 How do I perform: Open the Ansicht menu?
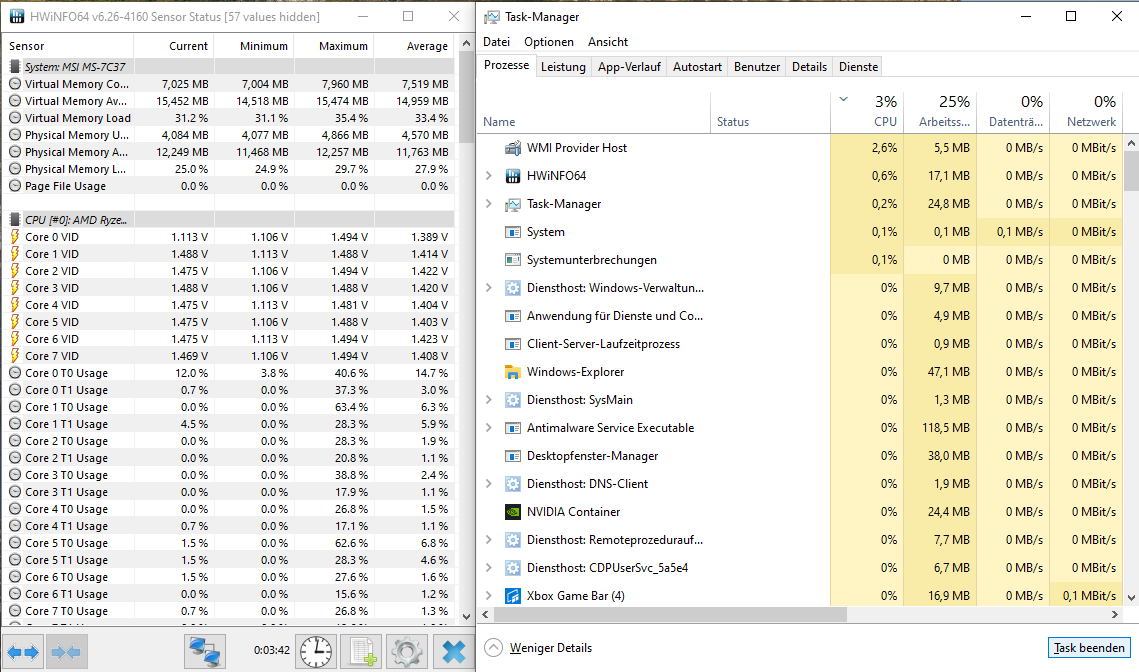[x=608, y=42]
